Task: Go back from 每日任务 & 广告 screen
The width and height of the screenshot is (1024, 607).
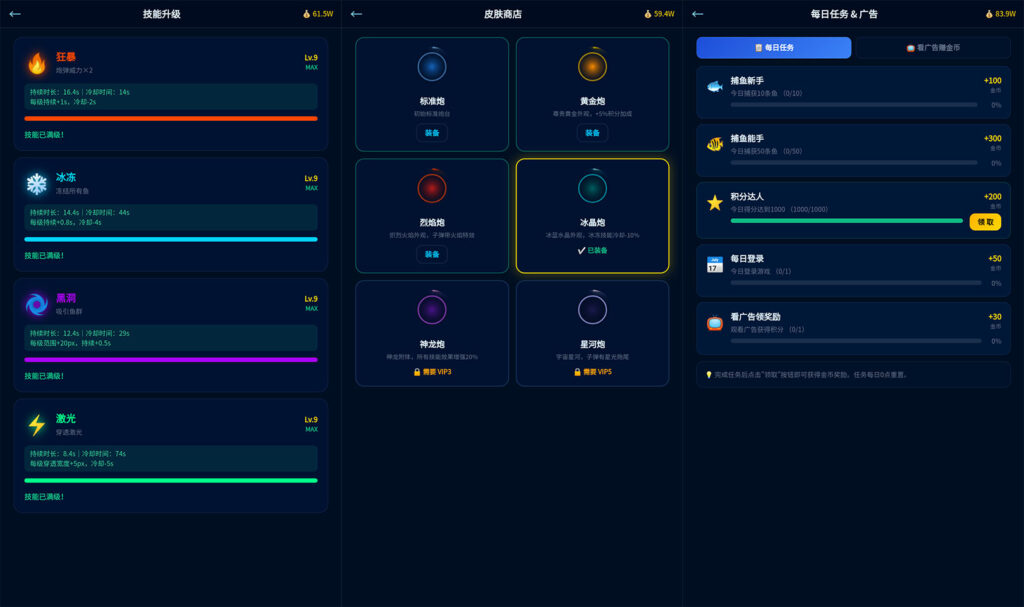Action: point(697,14)
